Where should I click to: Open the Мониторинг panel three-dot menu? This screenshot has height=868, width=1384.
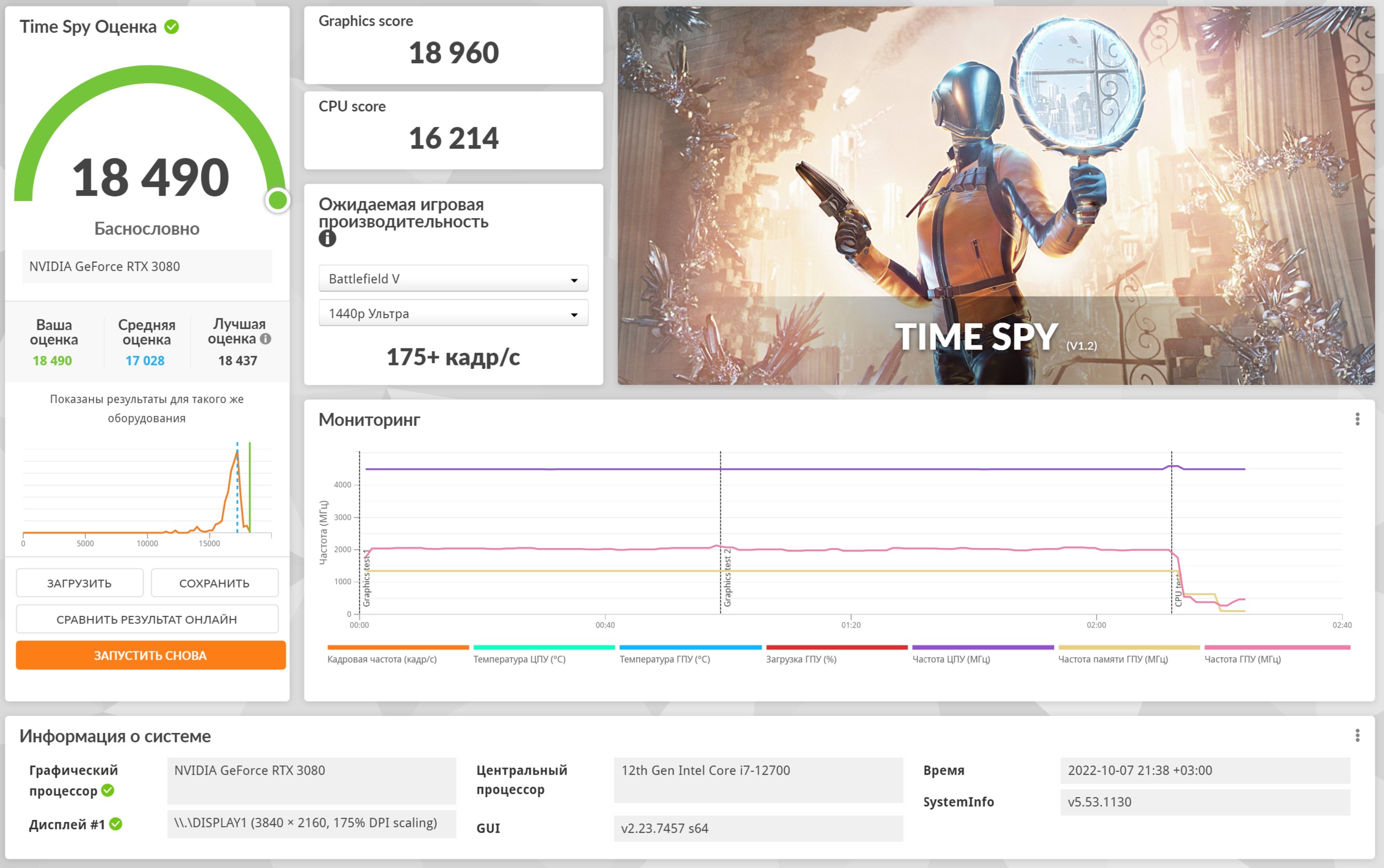[x=1357, y=419]
